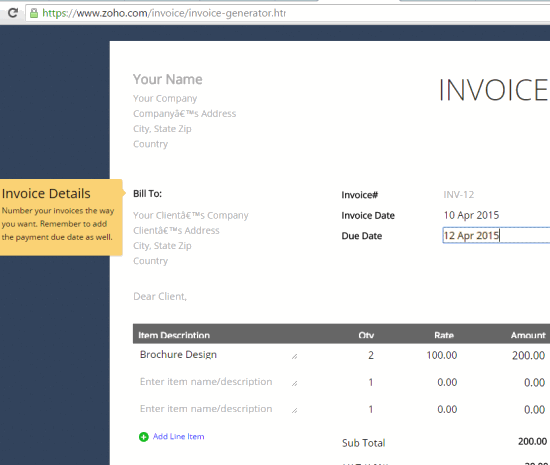Click the Sub Total label
This screenshot has height=465, width=550.
(363, 443)
